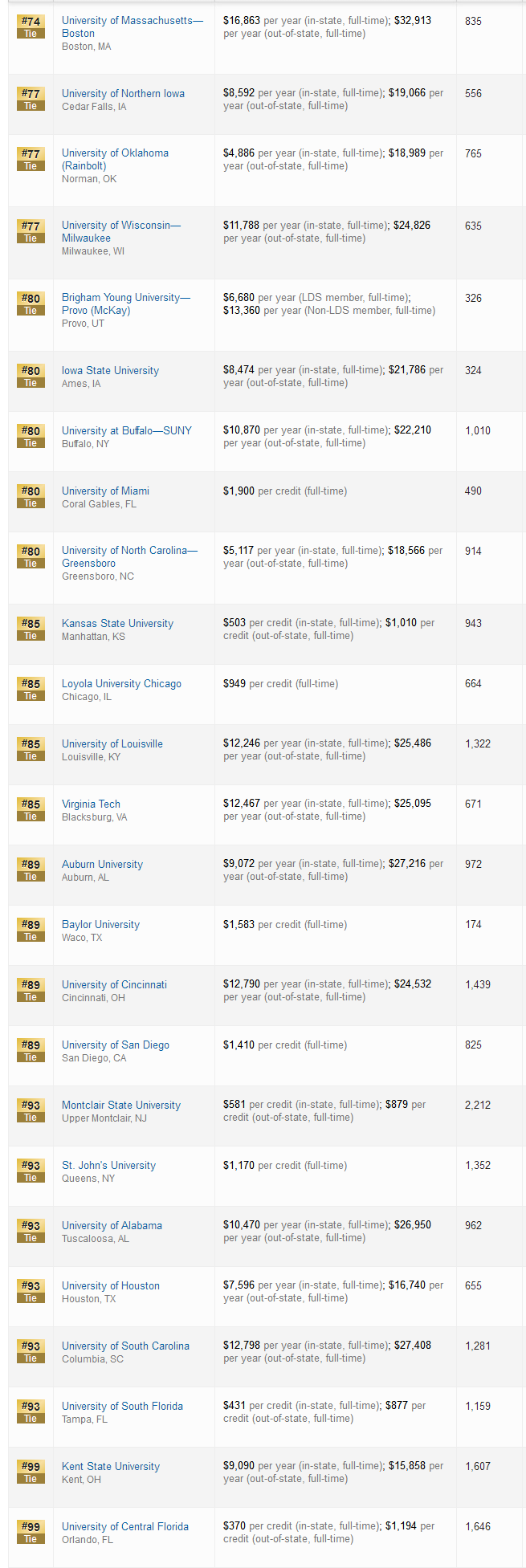This screenshot has width=526, height=1568.
Task: Click #99 rank badge beside University of Central Florida
Action: (31, 1532)
